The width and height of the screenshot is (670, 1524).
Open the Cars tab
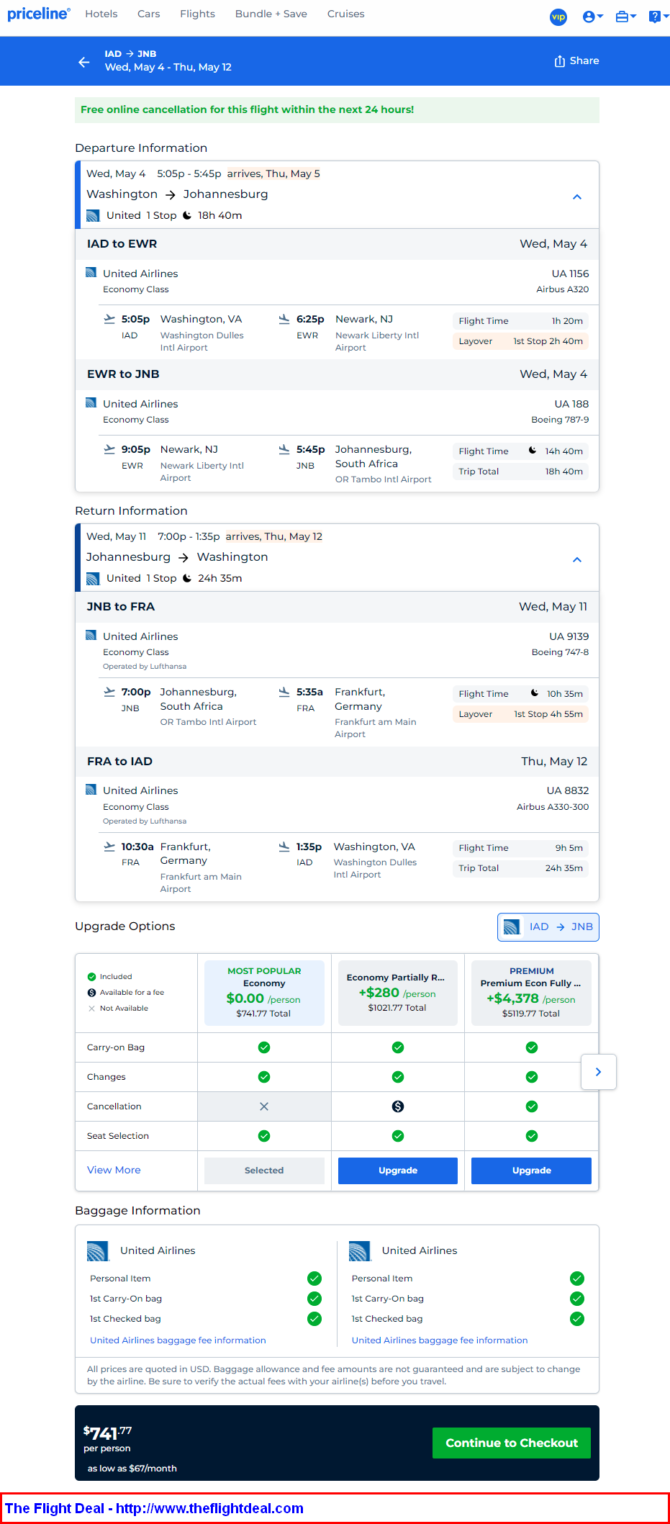149,14
